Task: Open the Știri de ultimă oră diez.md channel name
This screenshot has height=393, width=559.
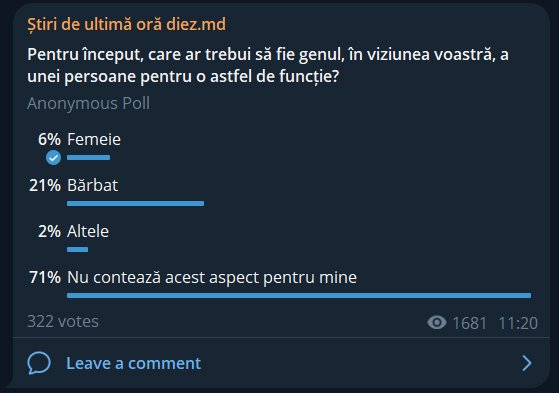Action: (x=127, y=25)
